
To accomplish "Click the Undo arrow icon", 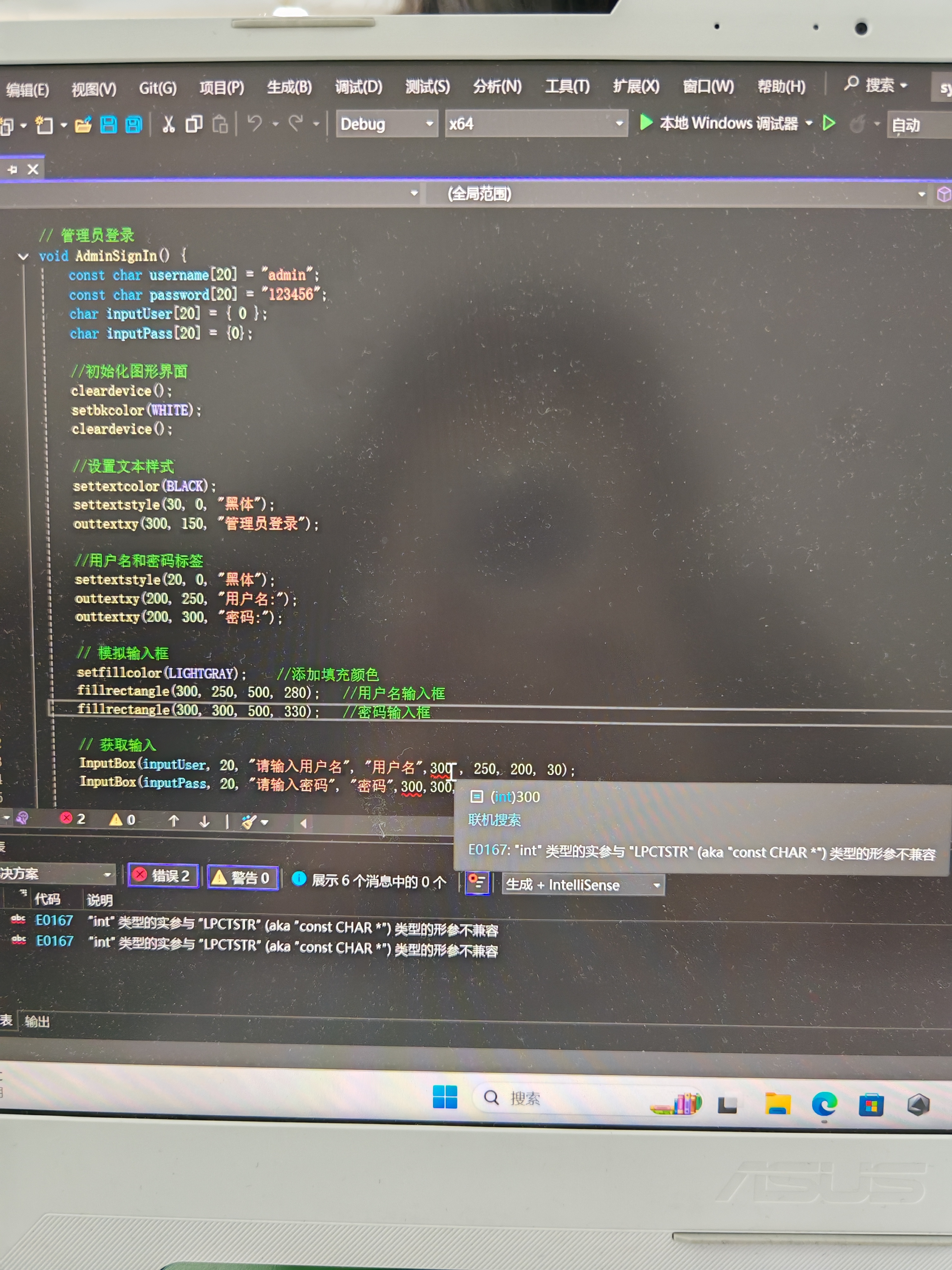I will 254,123.
